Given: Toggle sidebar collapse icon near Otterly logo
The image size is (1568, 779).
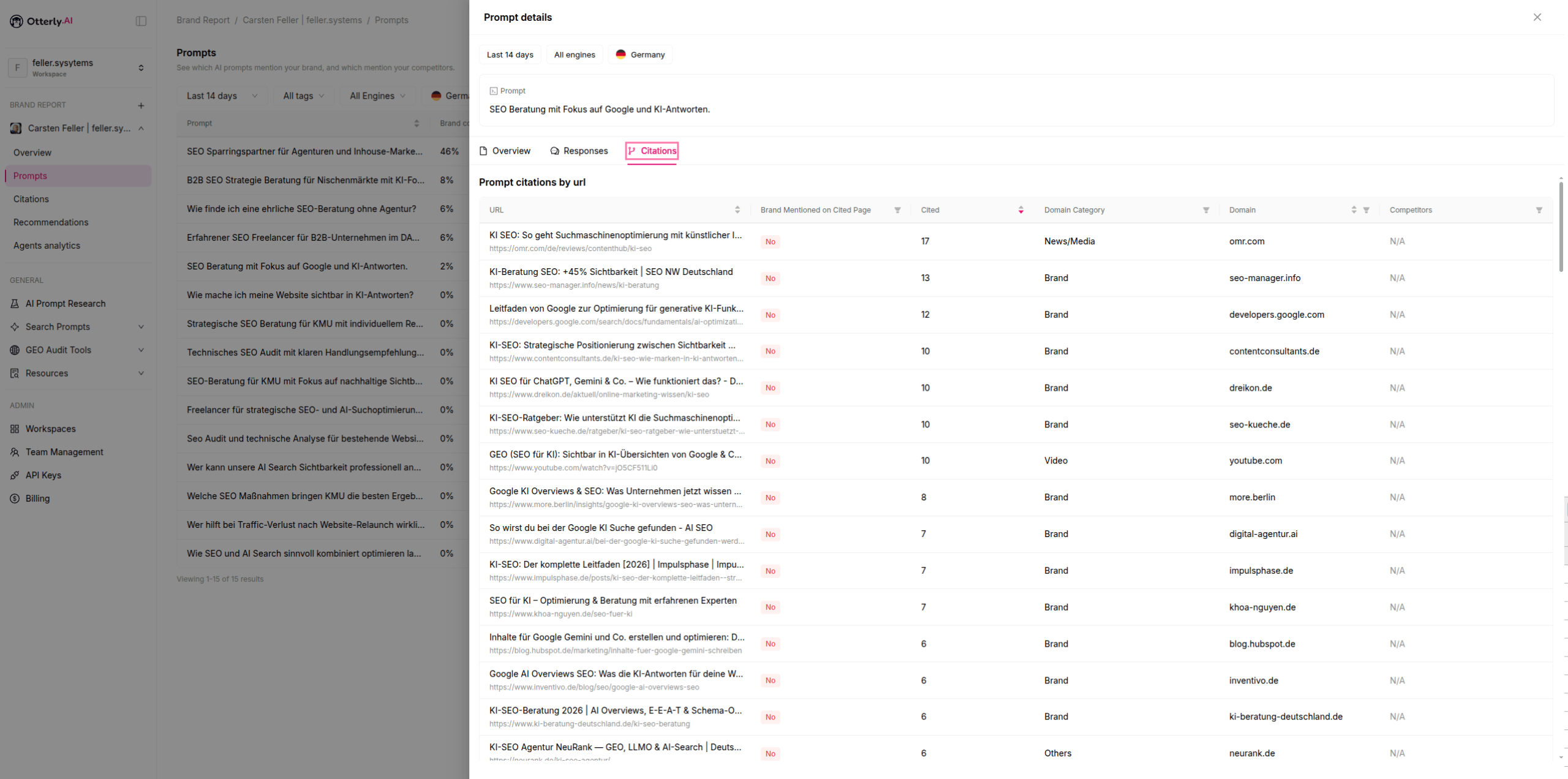Looking at the screenshot, I should (141, 21).
